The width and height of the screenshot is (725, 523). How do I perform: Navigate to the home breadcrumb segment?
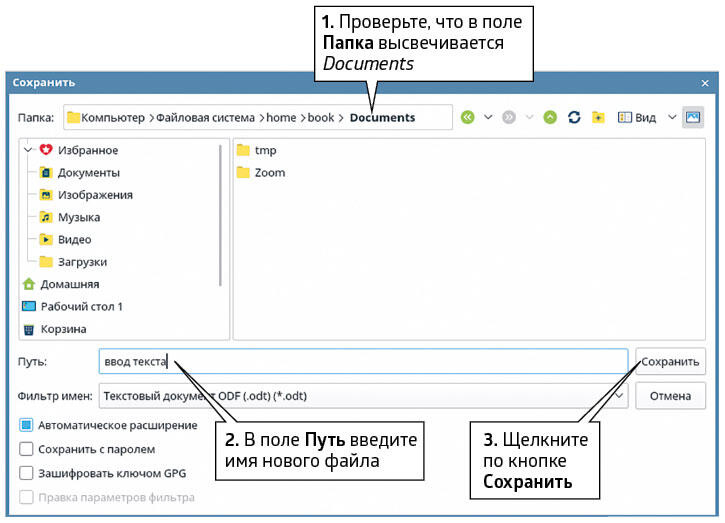[x=281, y=117]
